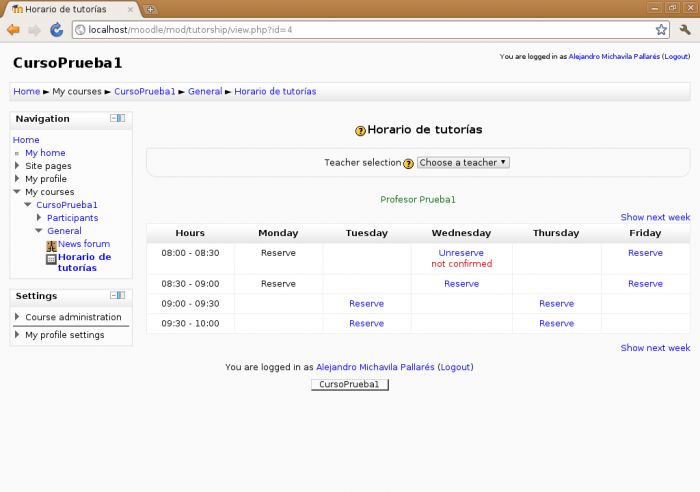The image size is (700, 492).
Task: Collapse the General section tree arrow
Action: coord(39,230)
